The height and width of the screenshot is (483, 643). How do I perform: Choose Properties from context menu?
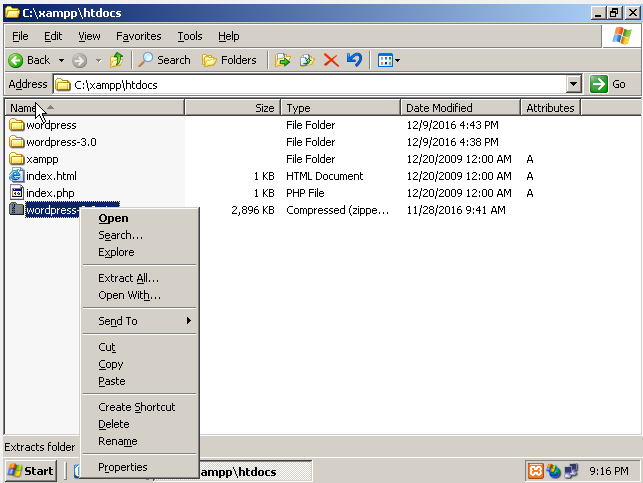click(x=139, y=467)
